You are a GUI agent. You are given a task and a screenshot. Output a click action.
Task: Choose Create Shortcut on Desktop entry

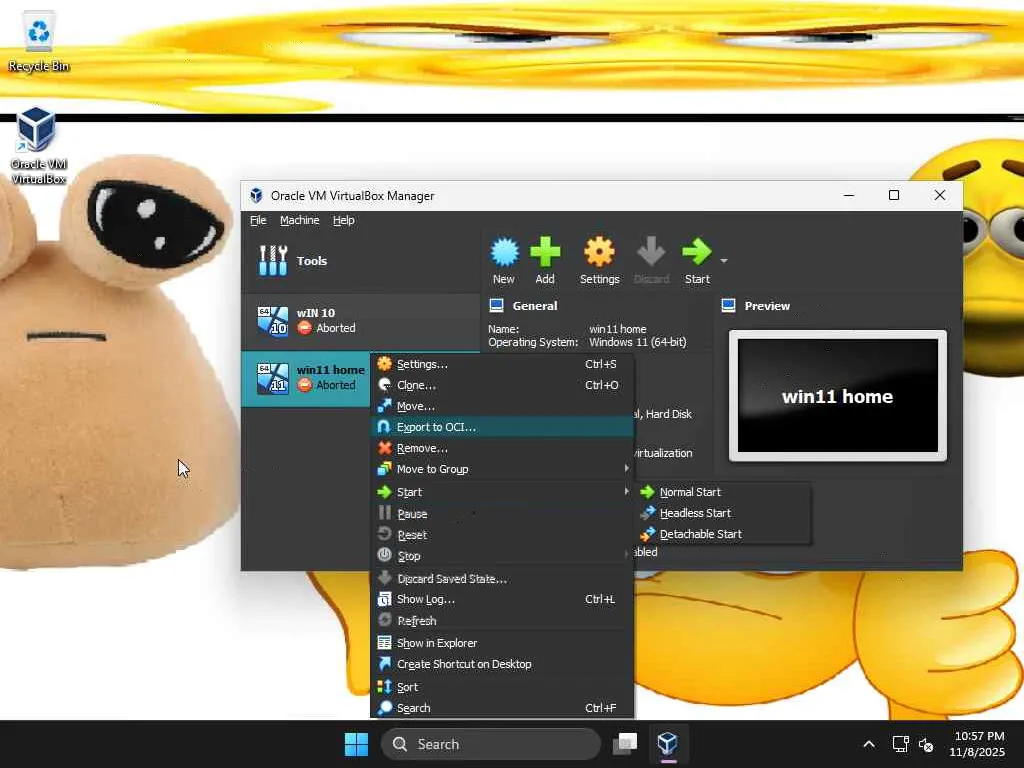pyautogui.click(x=502, y=664)
